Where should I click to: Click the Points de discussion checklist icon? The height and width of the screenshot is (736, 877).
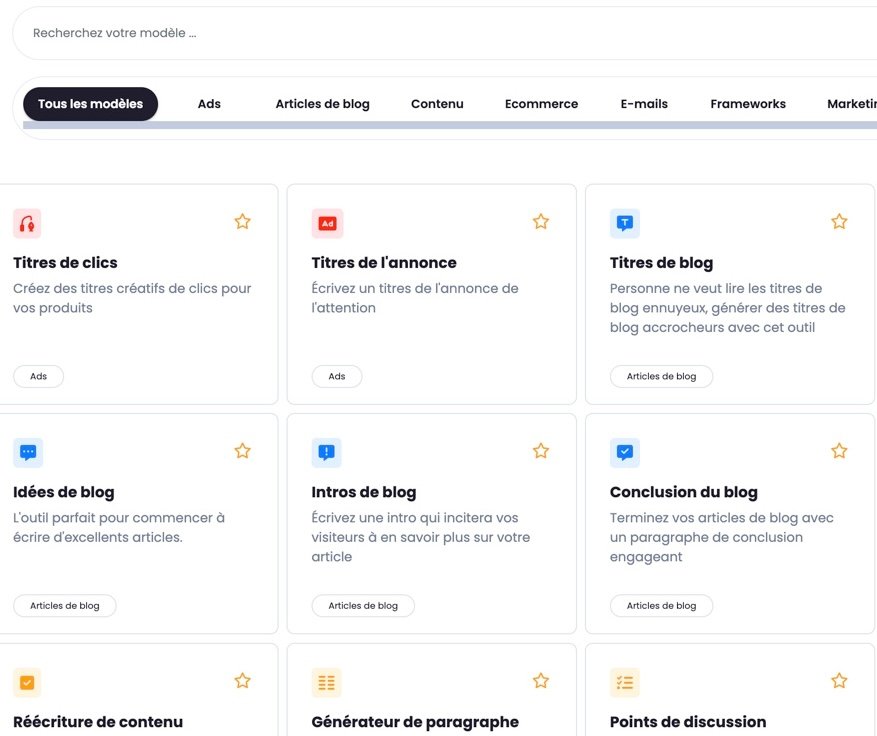tap(625, 682)
